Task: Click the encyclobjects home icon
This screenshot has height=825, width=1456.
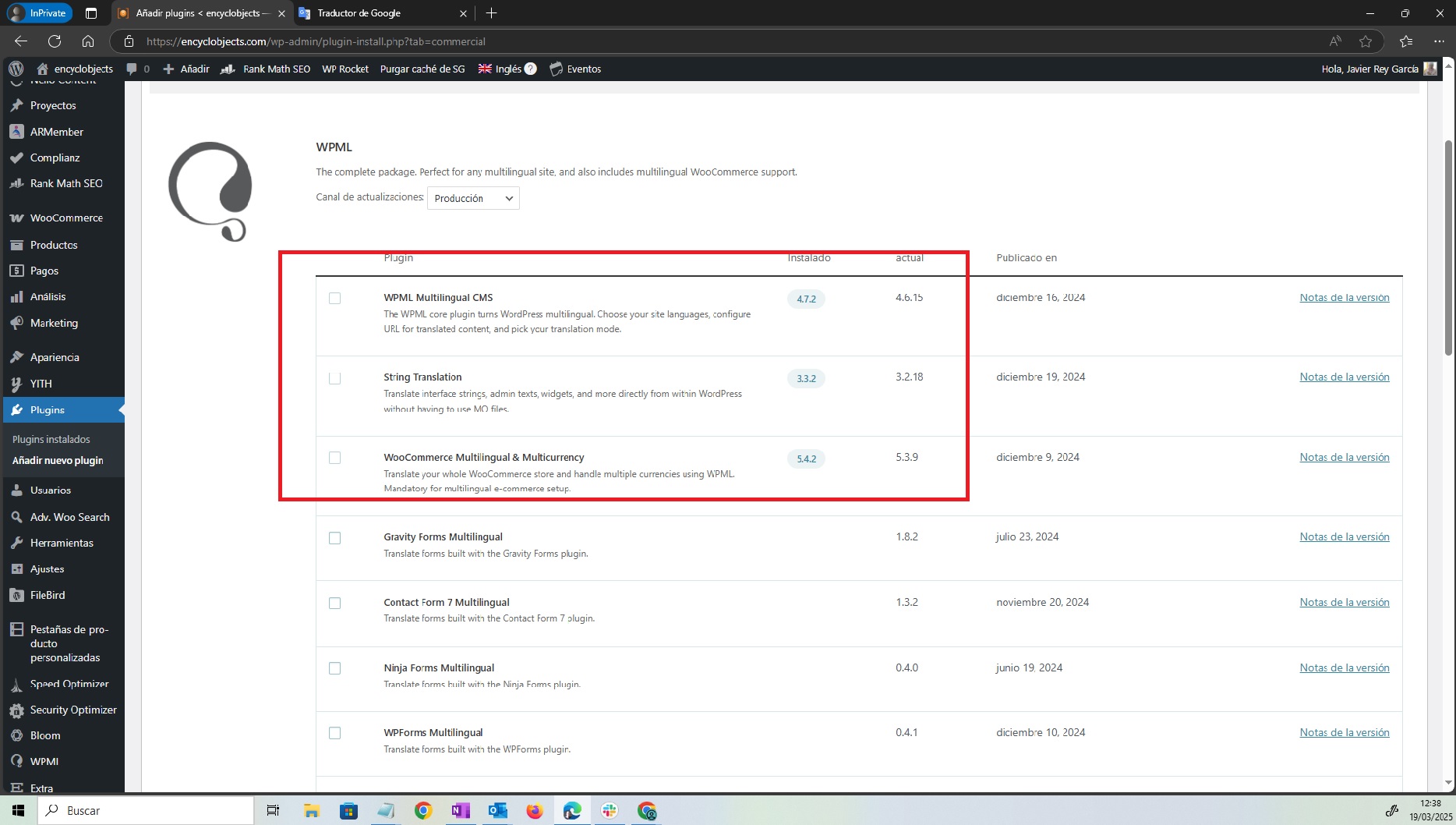Action: [x=43, y=69]
